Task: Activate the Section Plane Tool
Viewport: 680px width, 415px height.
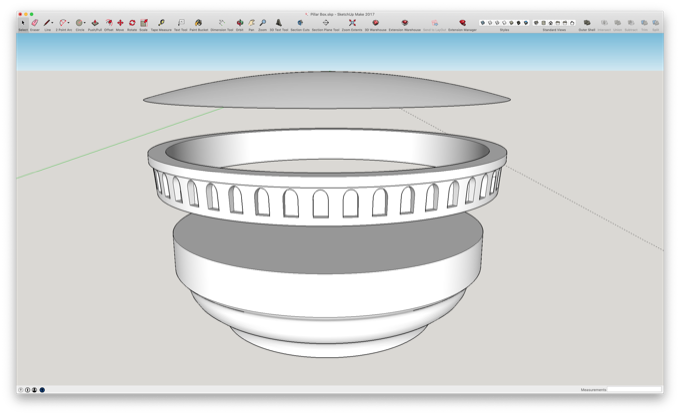Action: point(325,23)
